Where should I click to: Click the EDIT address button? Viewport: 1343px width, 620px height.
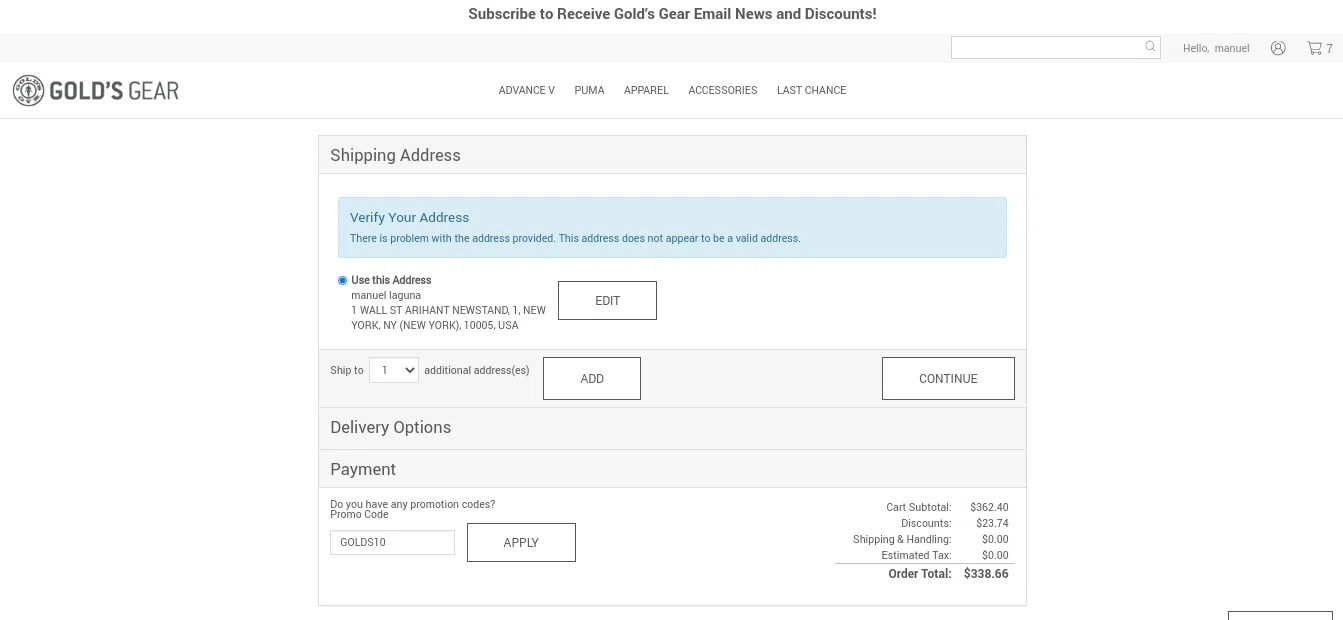(x=607, y=301)
